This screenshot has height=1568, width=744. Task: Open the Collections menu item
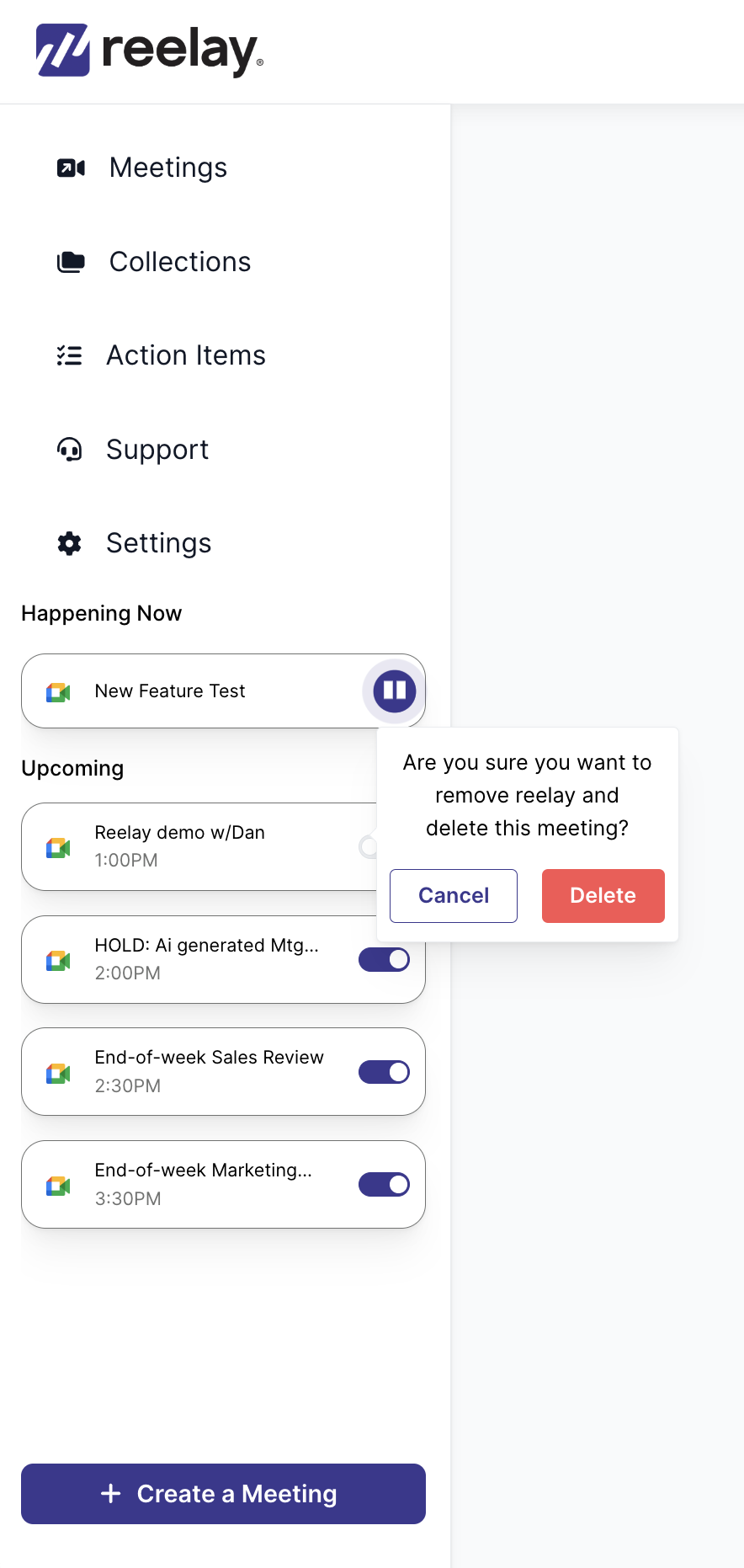(x=180, y=262)
